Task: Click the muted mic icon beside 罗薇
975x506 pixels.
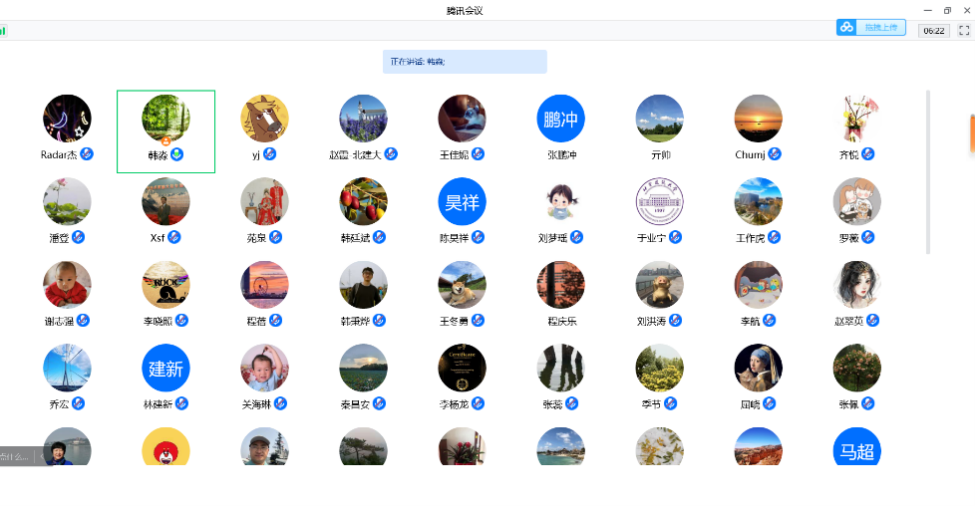Action: coord(868,237)
